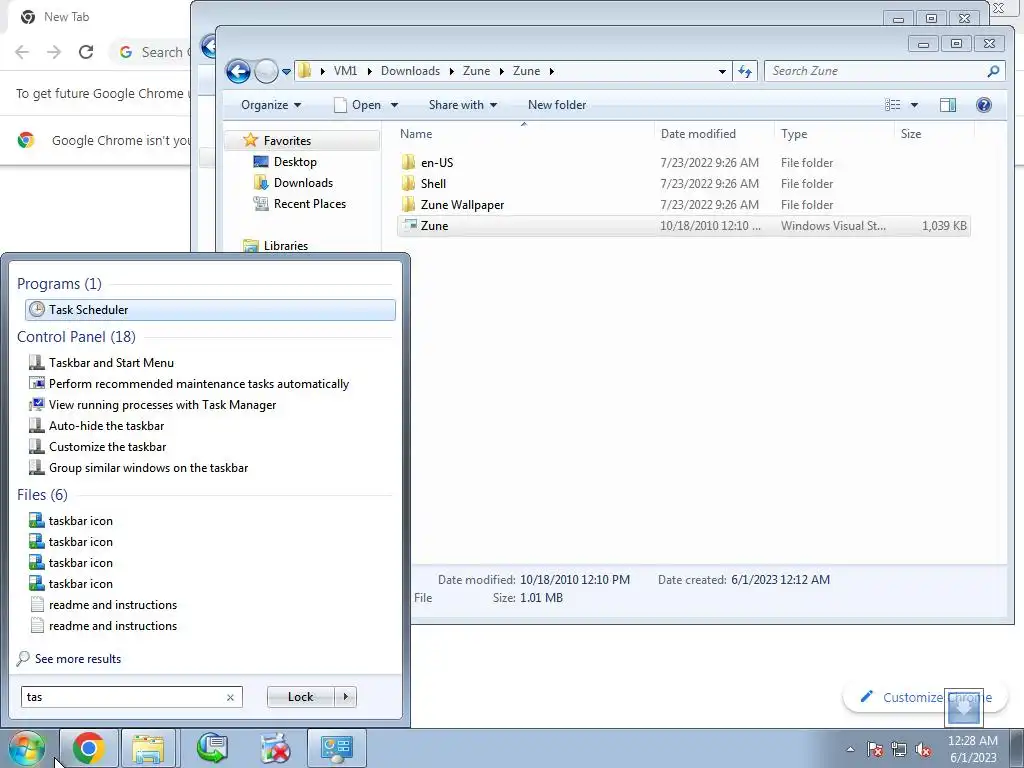Toggle the preview pane icon
Viewport: 1024px width, 768px height.
pyautogui.click(x=948, y=104)
